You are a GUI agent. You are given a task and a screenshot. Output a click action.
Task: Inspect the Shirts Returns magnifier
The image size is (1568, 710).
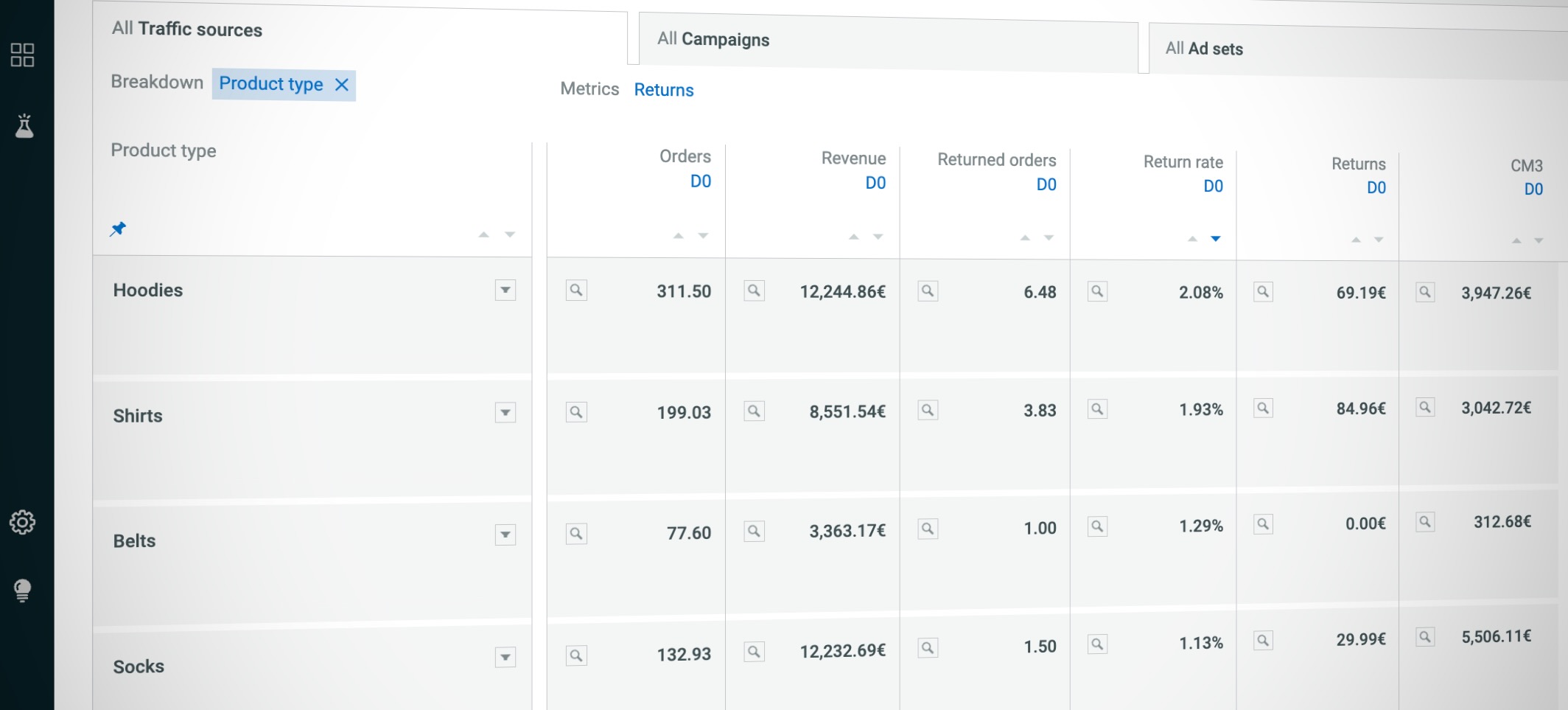tap(1263, 408)
